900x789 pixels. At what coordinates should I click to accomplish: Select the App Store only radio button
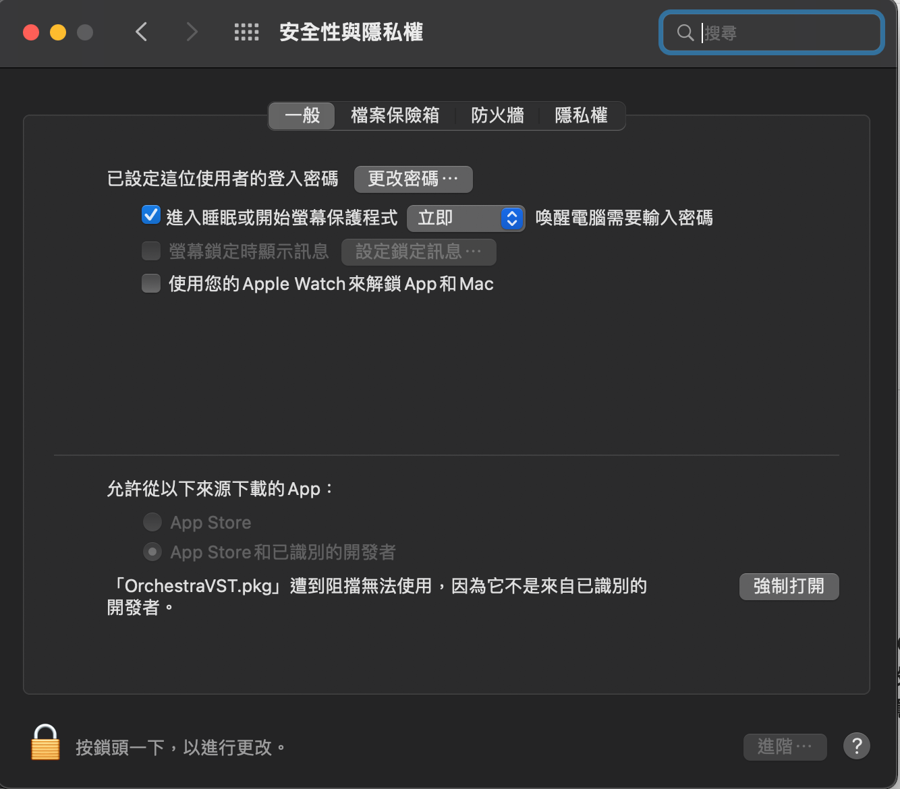[x=152, y=522]
